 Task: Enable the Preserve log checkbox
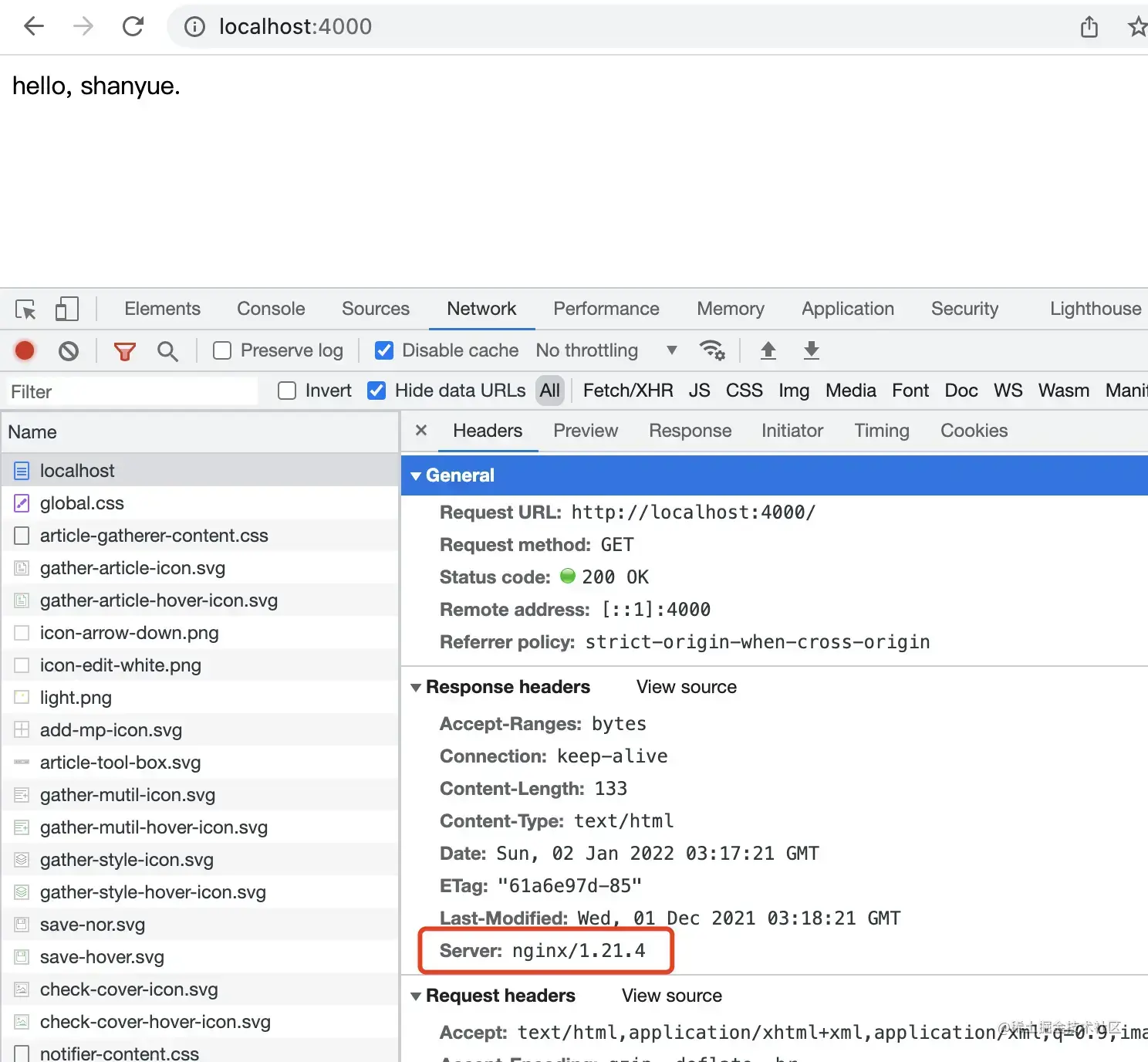tap(222, 350)
